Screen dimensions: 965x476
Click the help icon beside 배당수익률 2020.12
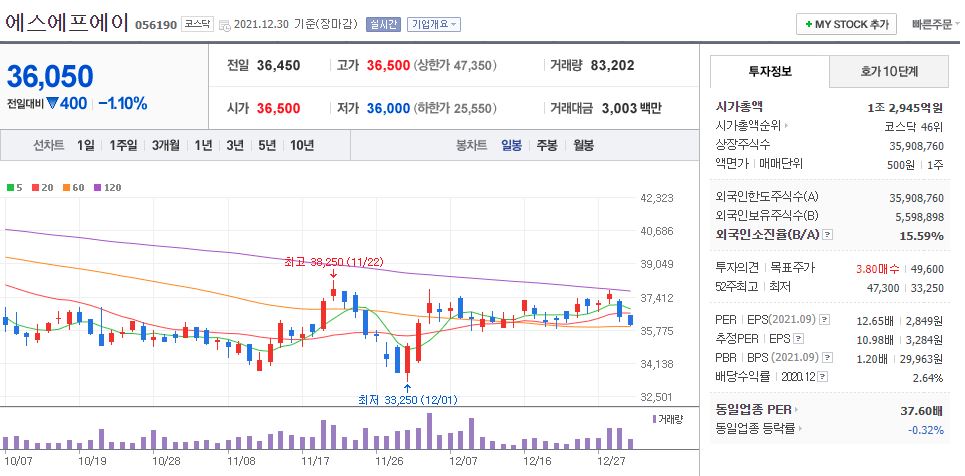(823, 377)
